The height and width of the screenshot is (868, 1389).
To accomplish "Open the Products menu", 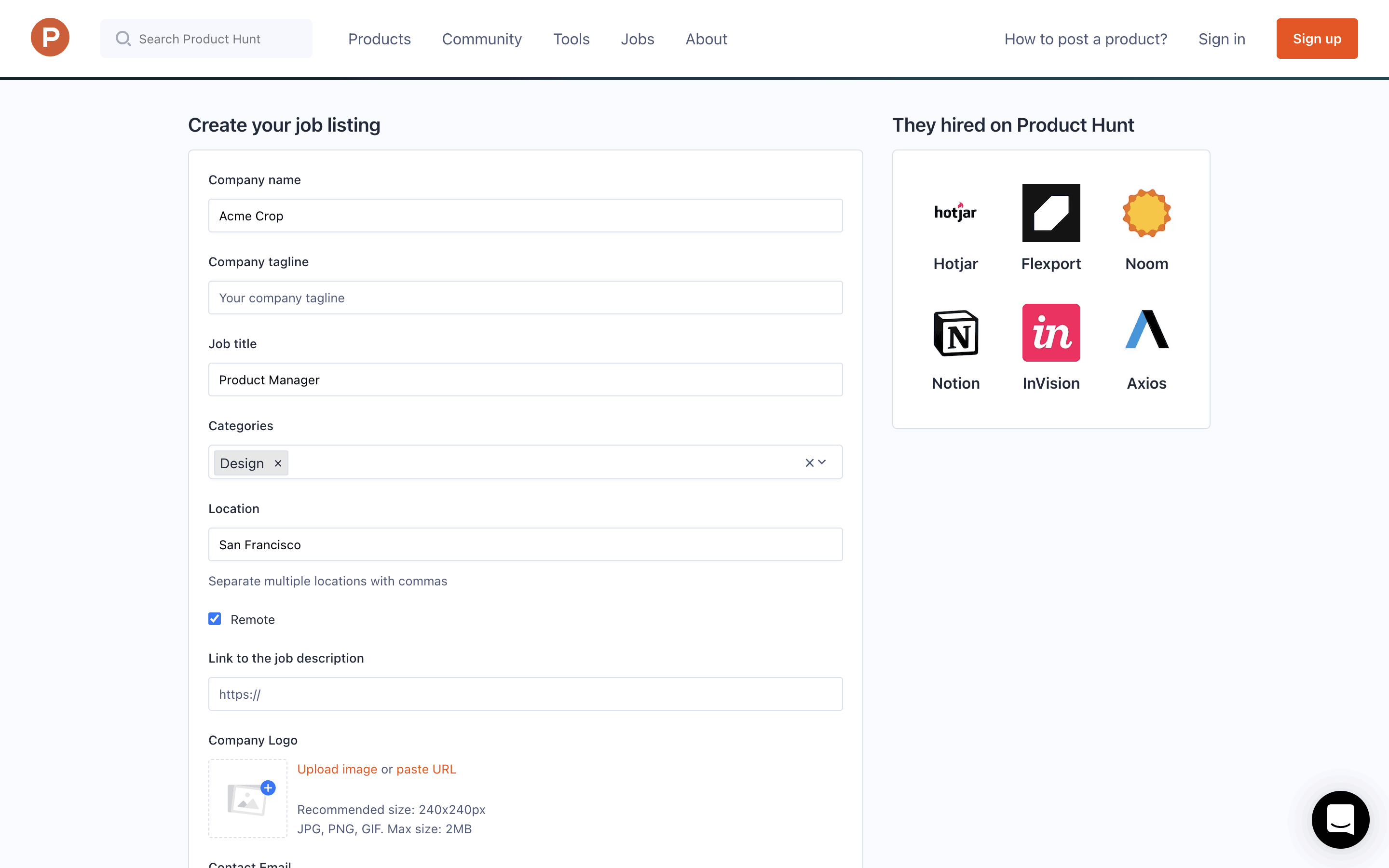I will tap(380, 39).
